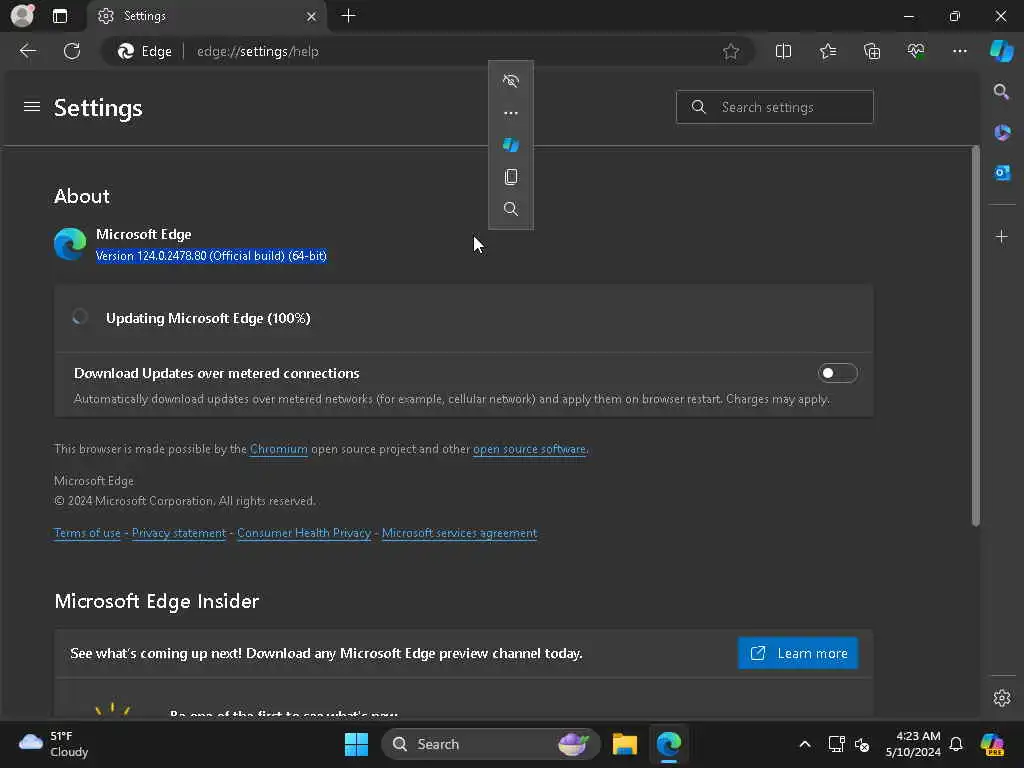The width and height of the screenshot is (1024, 768).
Task: Open Privacy statement link
Action: click(179, 533)
